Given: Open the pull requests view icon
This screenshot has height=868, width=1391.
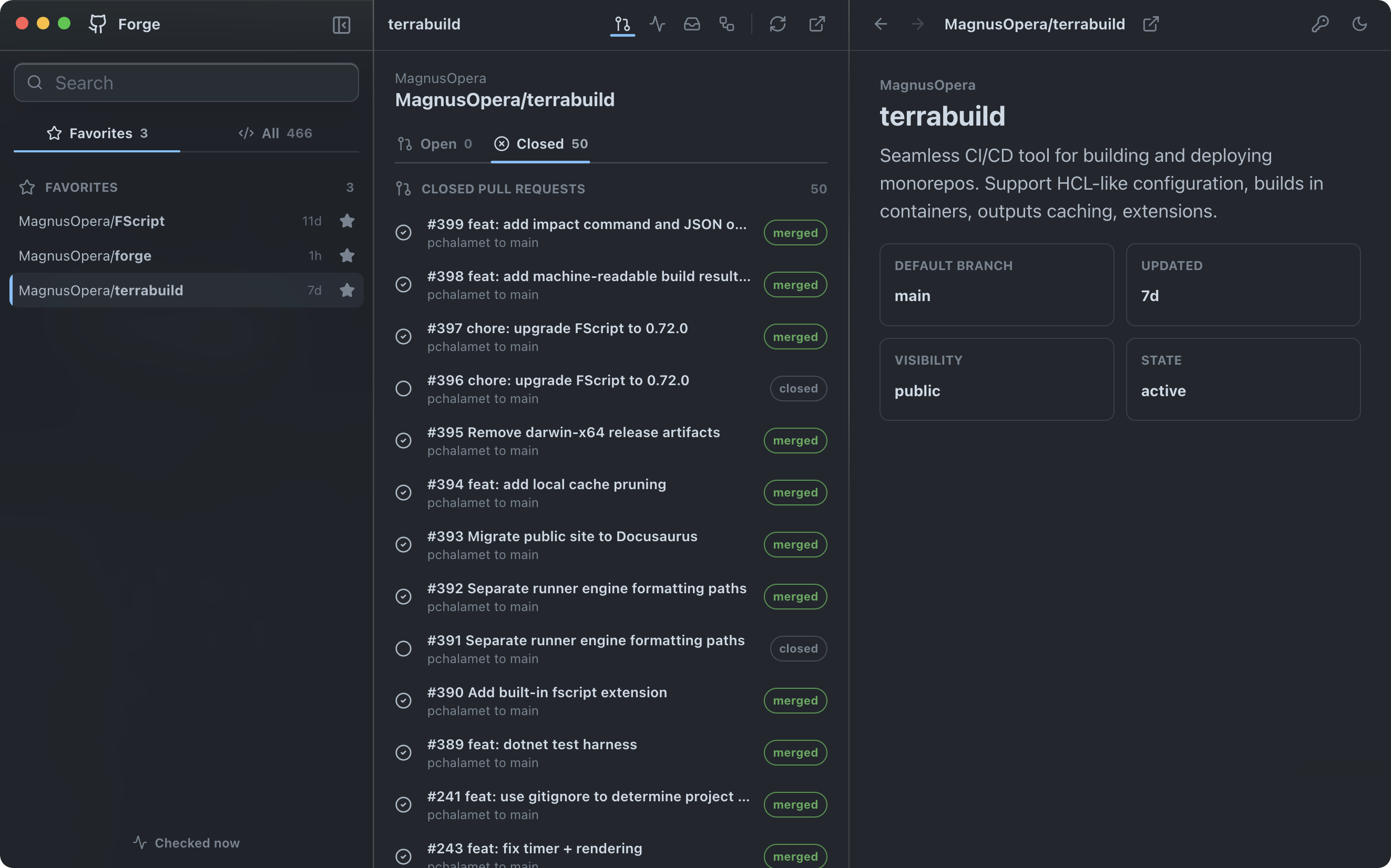Looking at the screenshot, I should (622, 24).
